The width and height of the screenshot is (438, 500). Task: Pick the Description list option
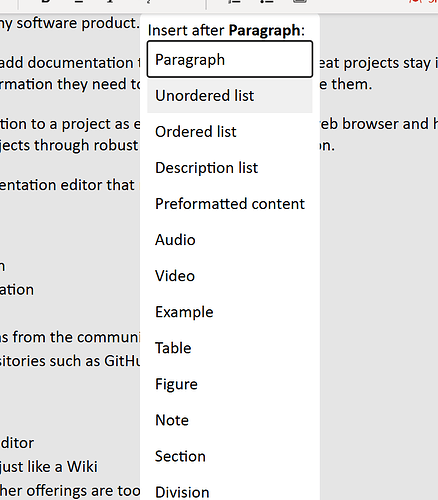[x=230, y=168]
